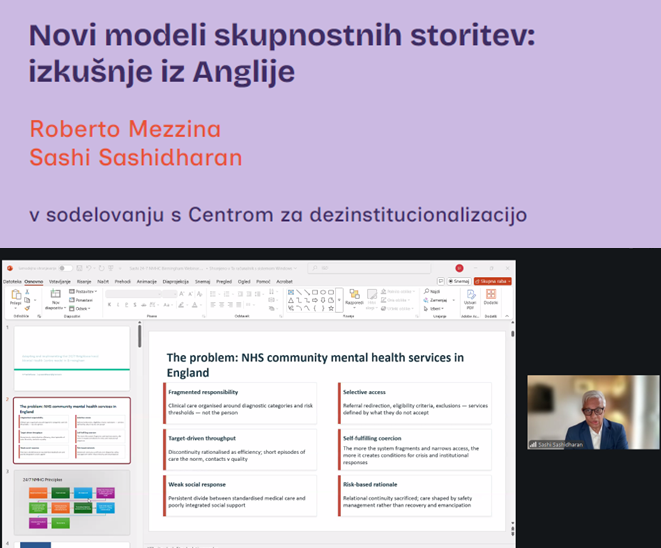Viewport: 661px width, 548px height.
Task: Select the block arrow shape in the shapes gallery
Action: 315,300
